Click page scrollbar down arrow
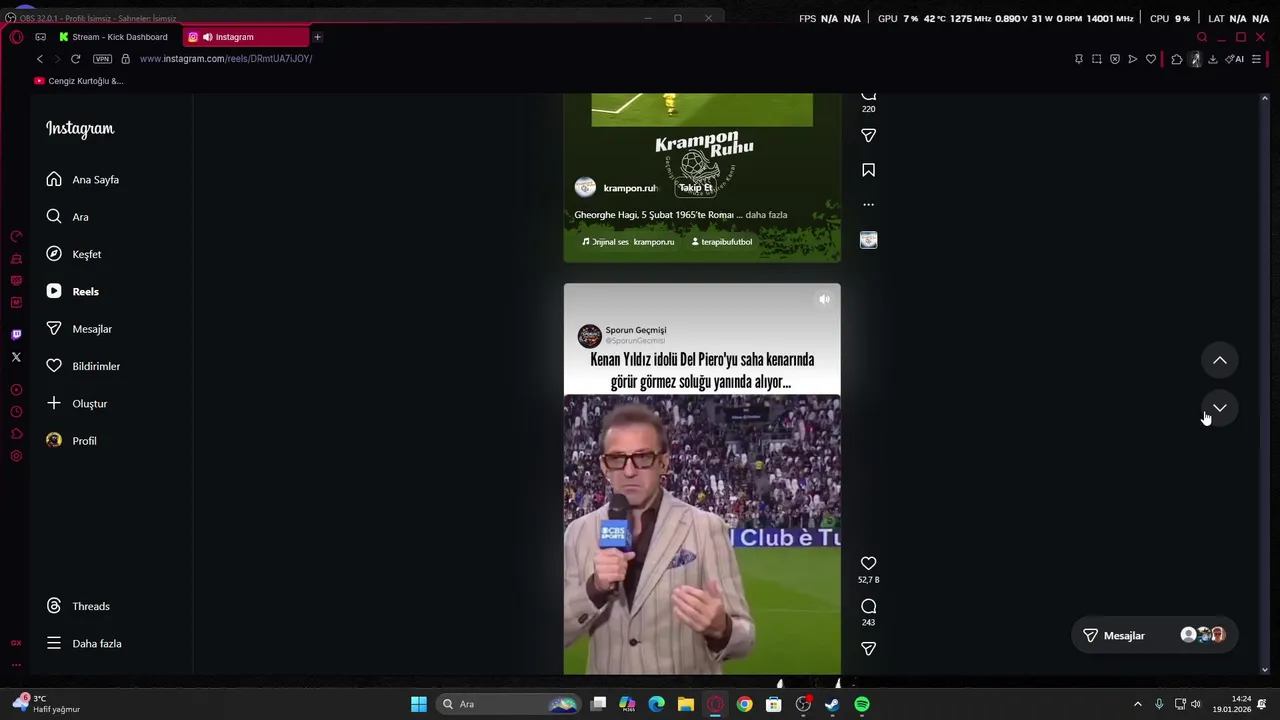 point(1265,670)
